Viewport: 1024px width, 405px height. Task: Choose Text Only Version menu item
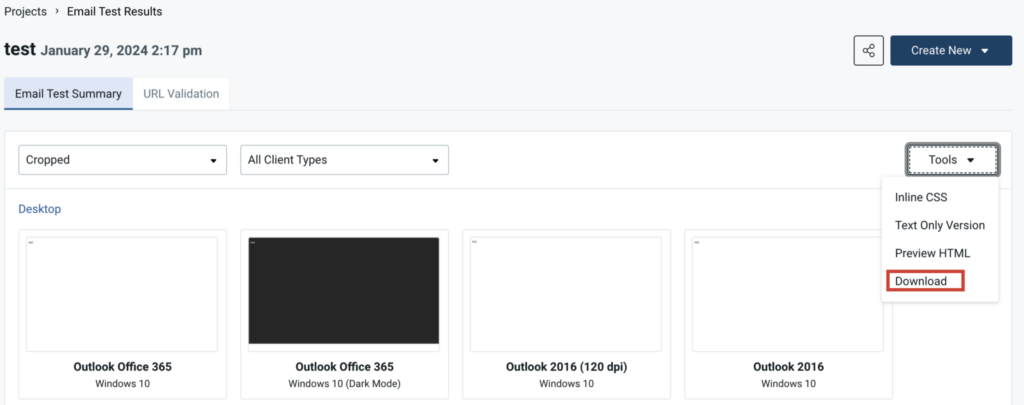tap(940, 225)
